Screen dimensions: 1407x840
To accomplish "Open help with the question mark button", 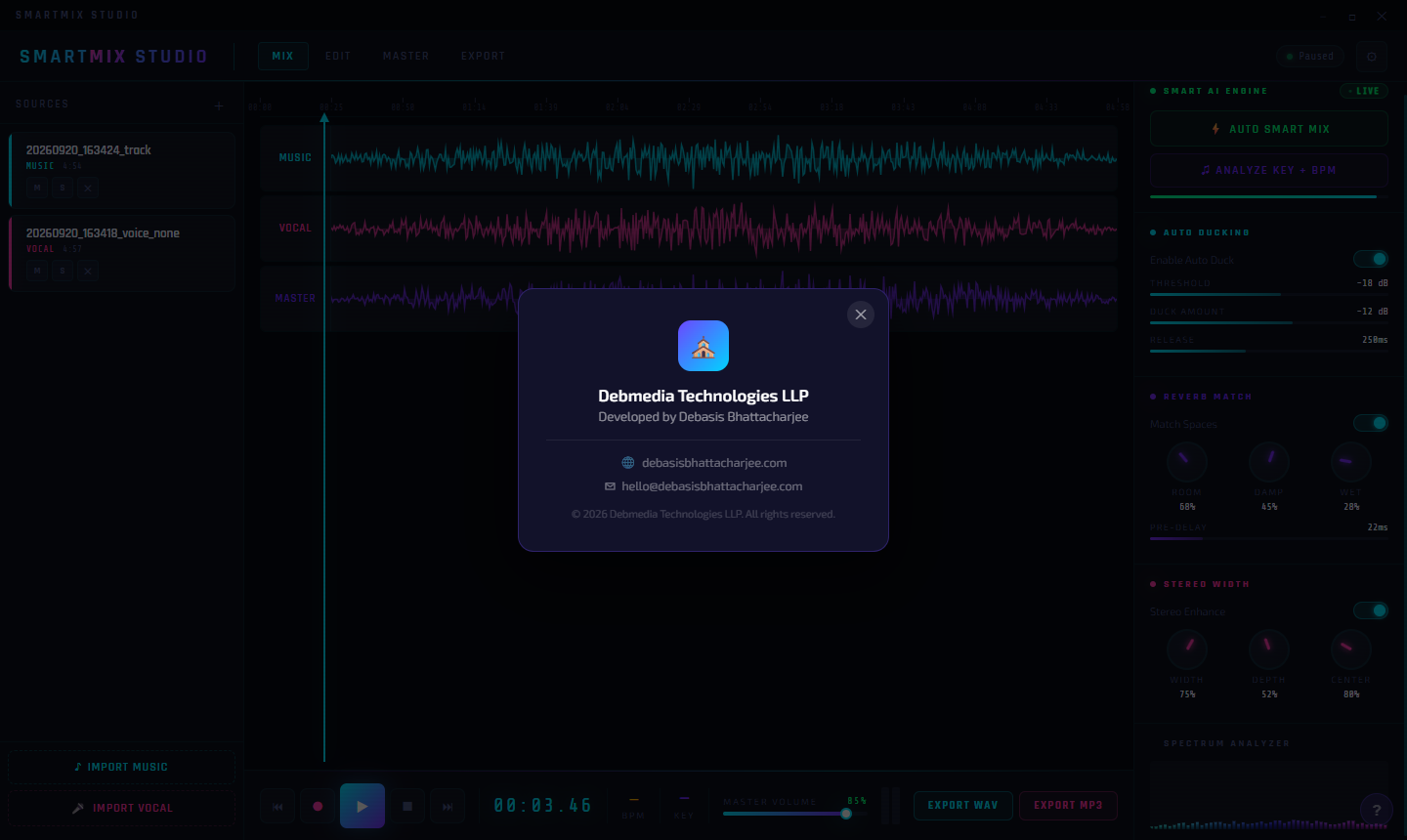I will [1377, 809].
